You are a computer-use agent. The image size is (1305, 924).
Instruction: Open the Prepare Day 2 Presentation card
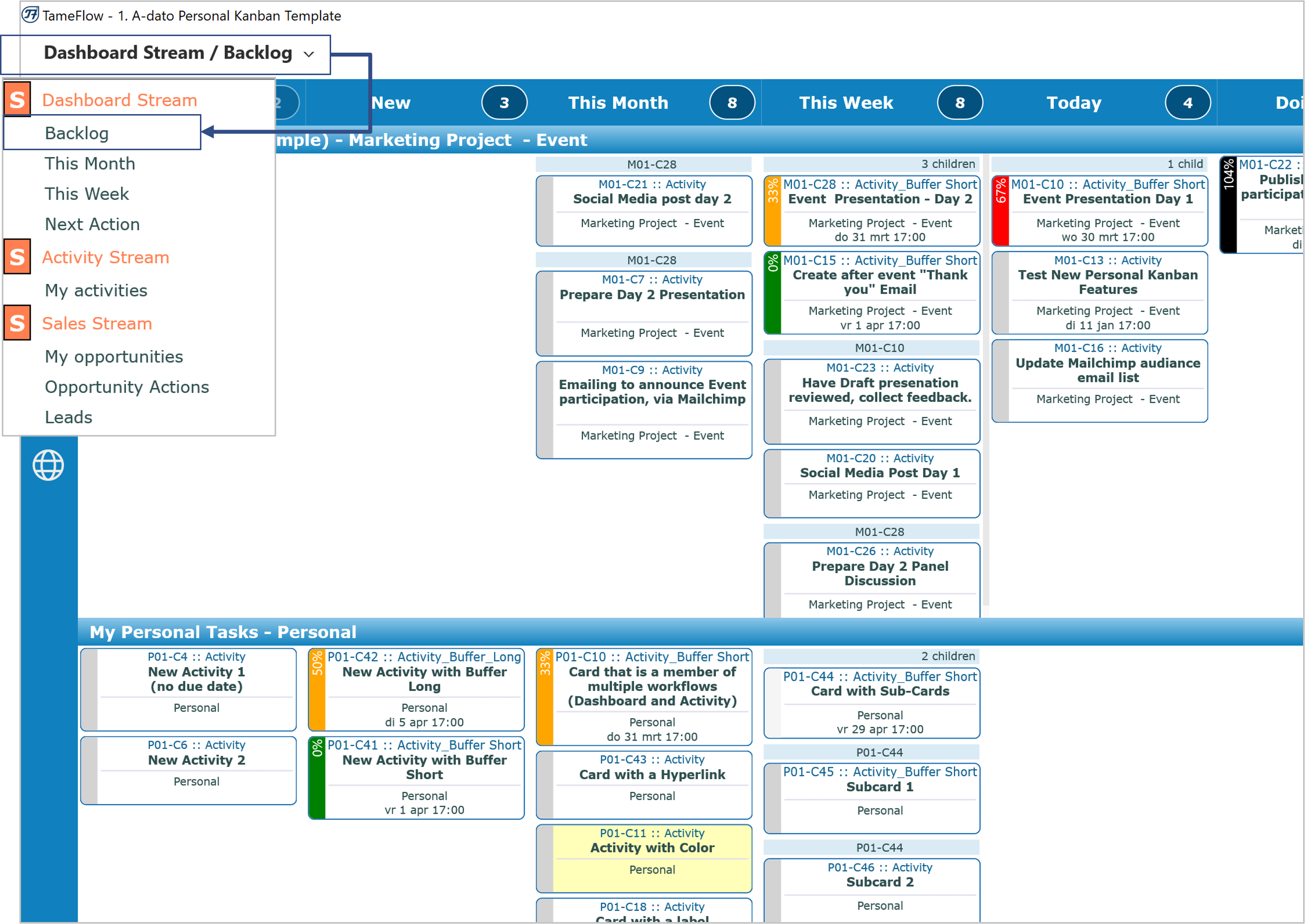[x=644, y=314]
